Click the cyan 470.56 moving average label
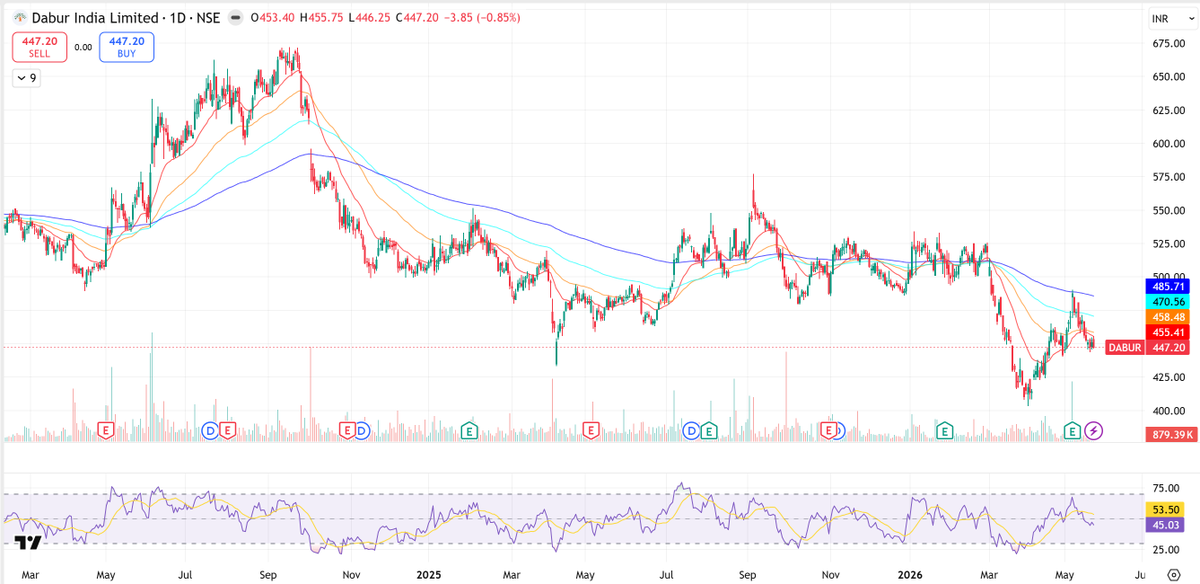The image size is (1200, 584). 1167,301
